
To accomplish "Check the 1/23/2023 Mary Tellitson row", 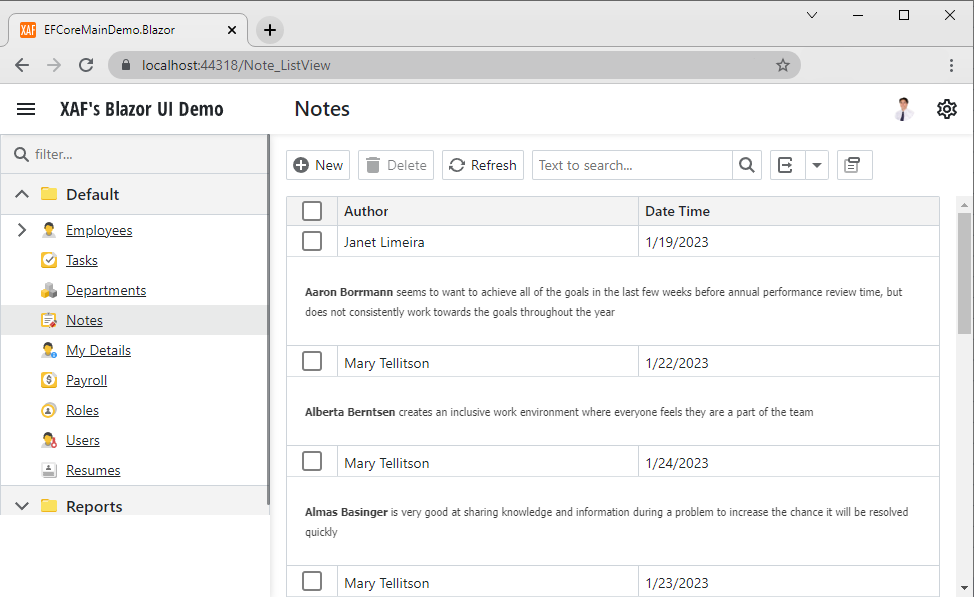I will click(312, 581).
